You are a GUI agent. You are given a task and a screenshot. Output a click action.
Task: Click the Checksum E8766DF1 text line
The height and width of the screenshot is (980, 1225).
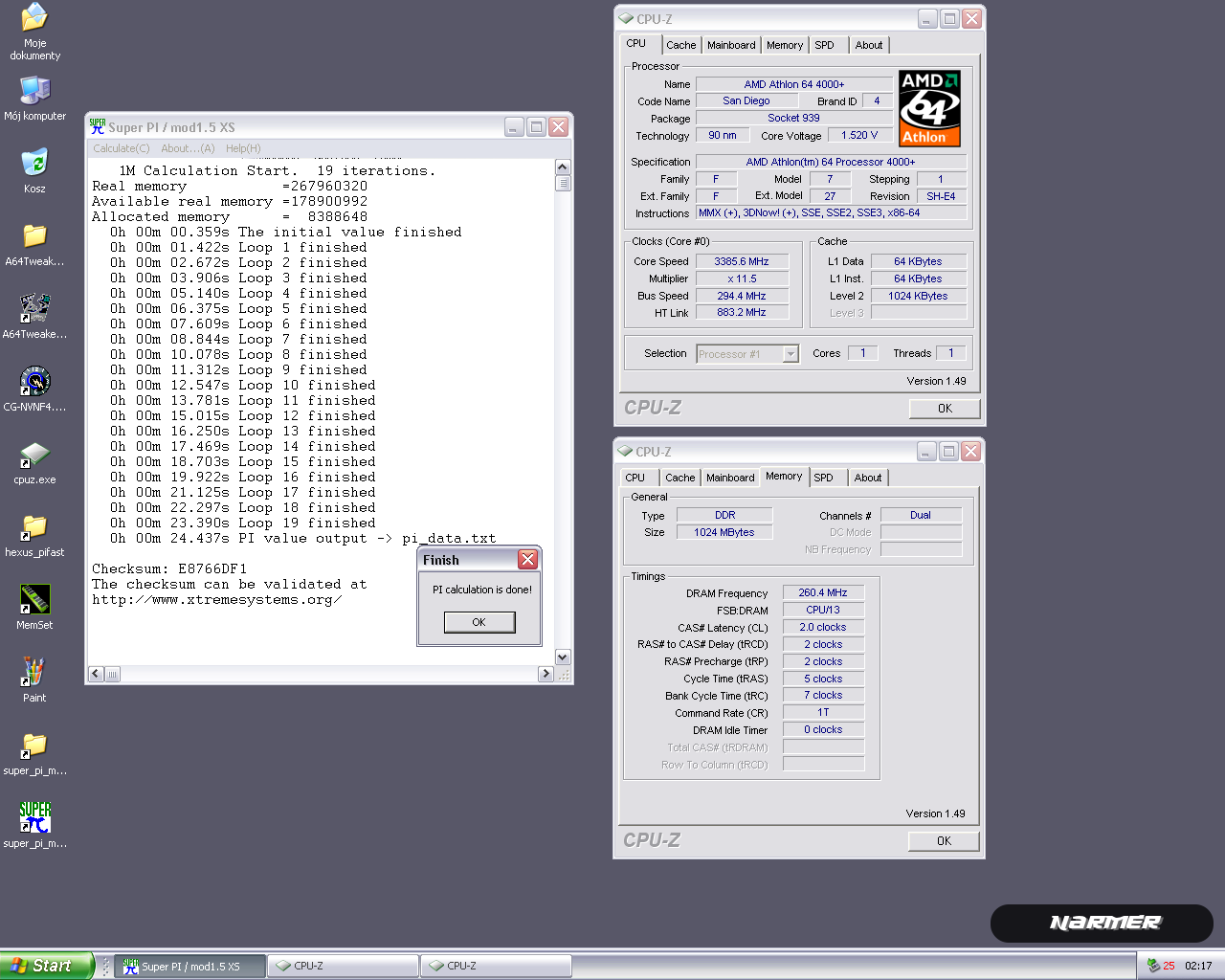(x=169, y=568)
